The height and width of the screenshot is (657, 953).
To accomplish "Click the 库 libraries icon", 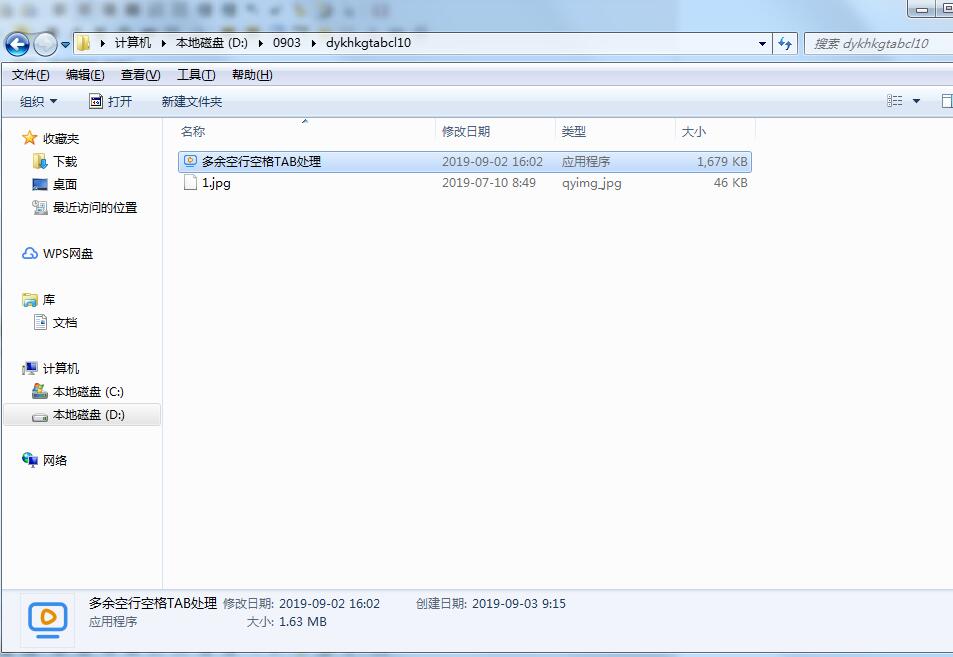I will 30,300.
